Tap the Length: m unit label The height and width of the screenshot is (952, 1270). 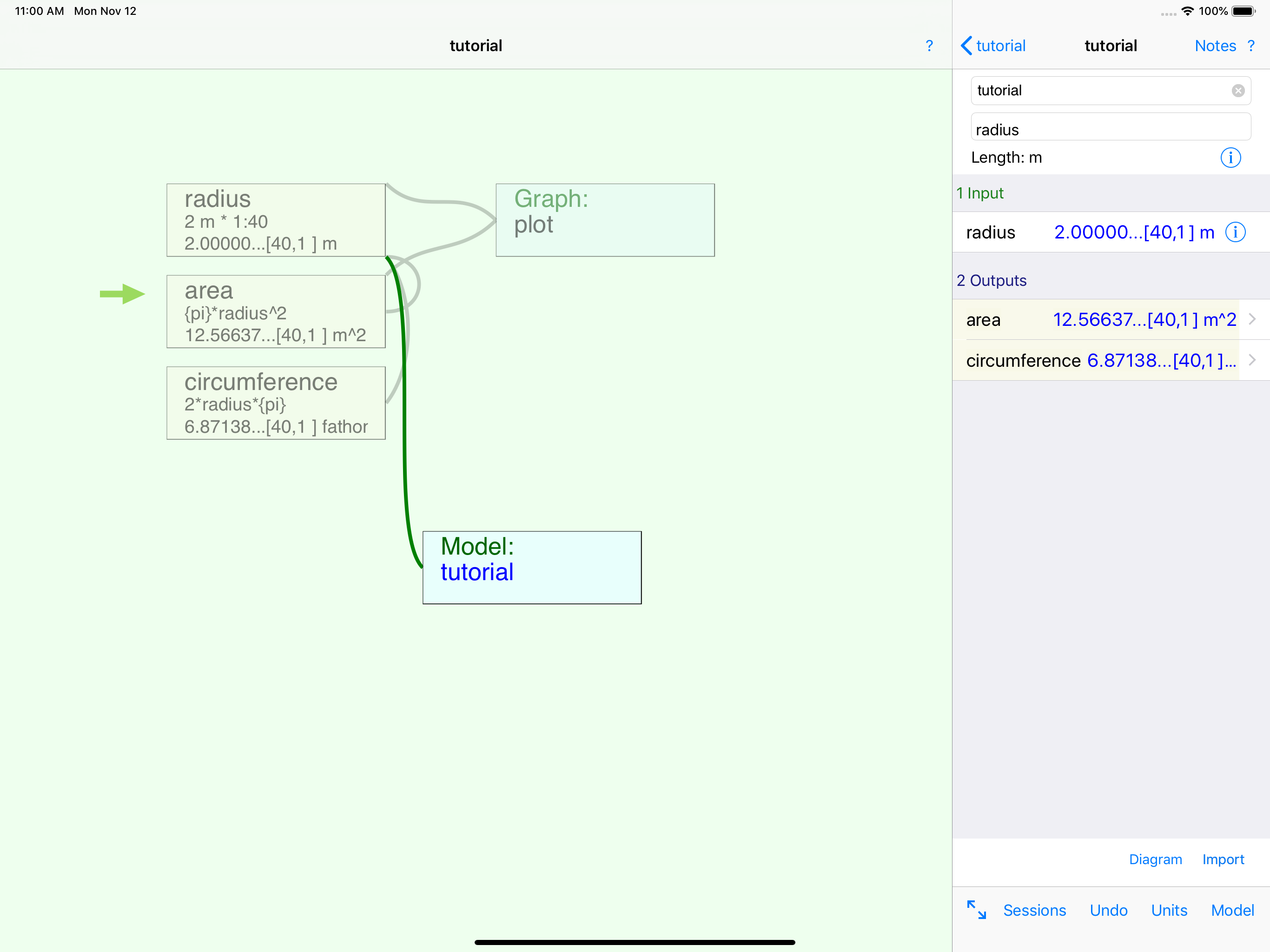1006,157
